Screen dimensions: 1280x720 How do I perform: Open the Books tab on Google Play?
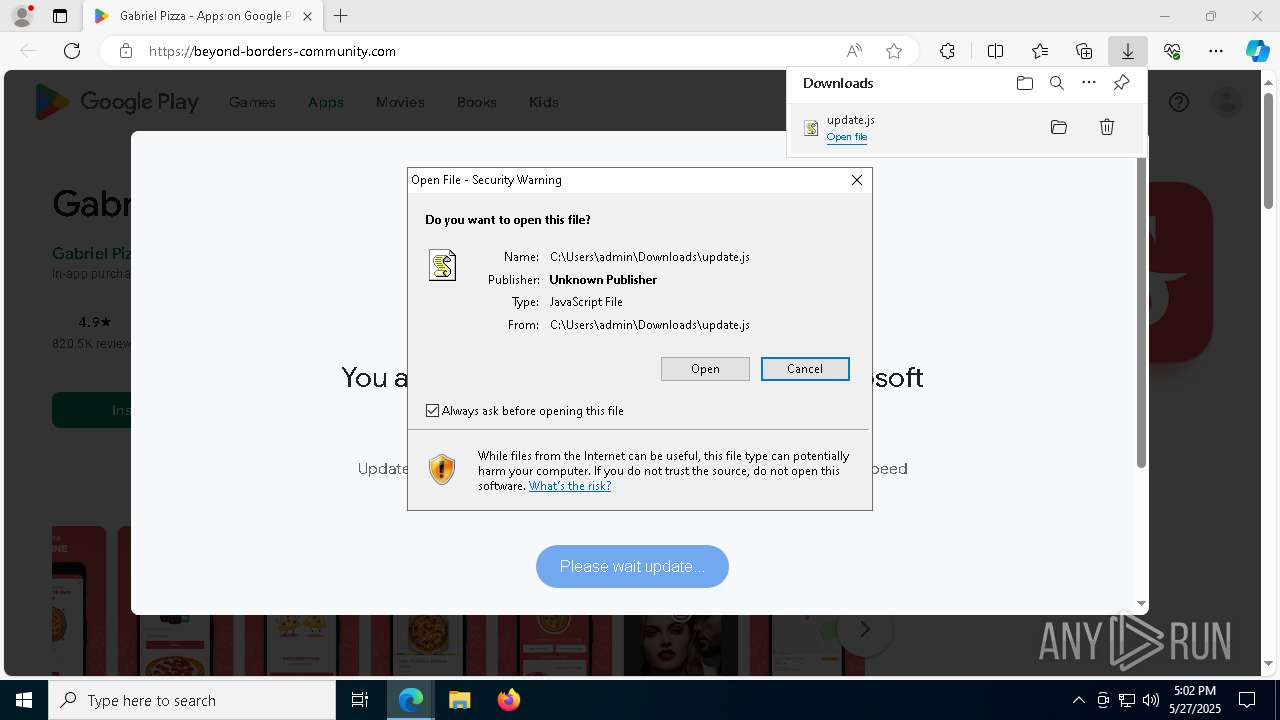pos(477,102)
